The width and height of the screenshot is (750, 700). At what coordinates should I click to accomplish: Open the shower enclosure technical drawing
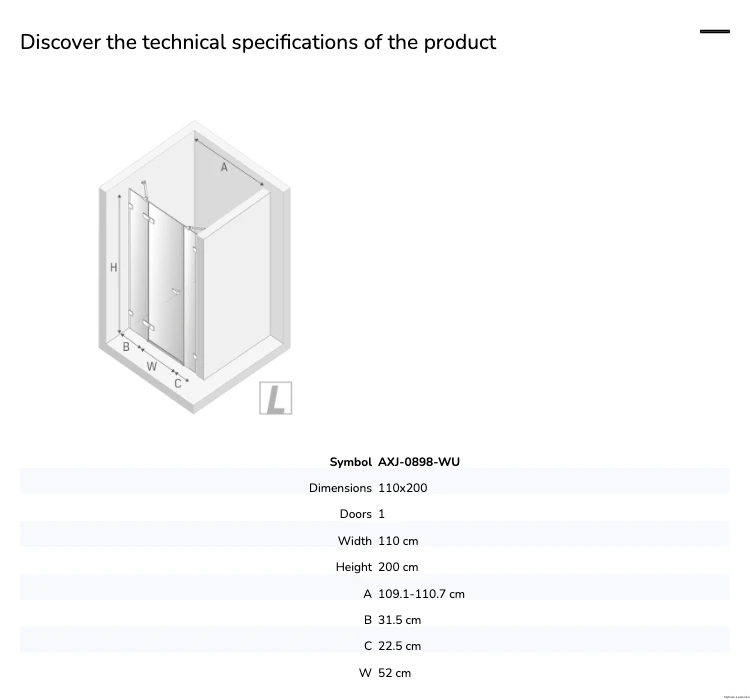pyautogui.click(x=195, y=267)
